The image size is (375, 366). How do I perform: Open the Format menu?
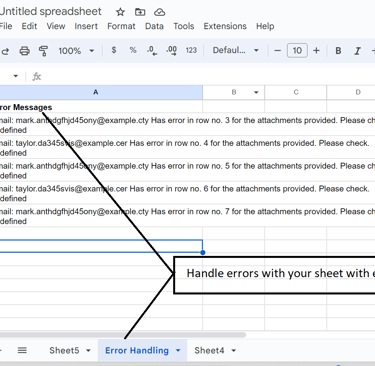121,26
